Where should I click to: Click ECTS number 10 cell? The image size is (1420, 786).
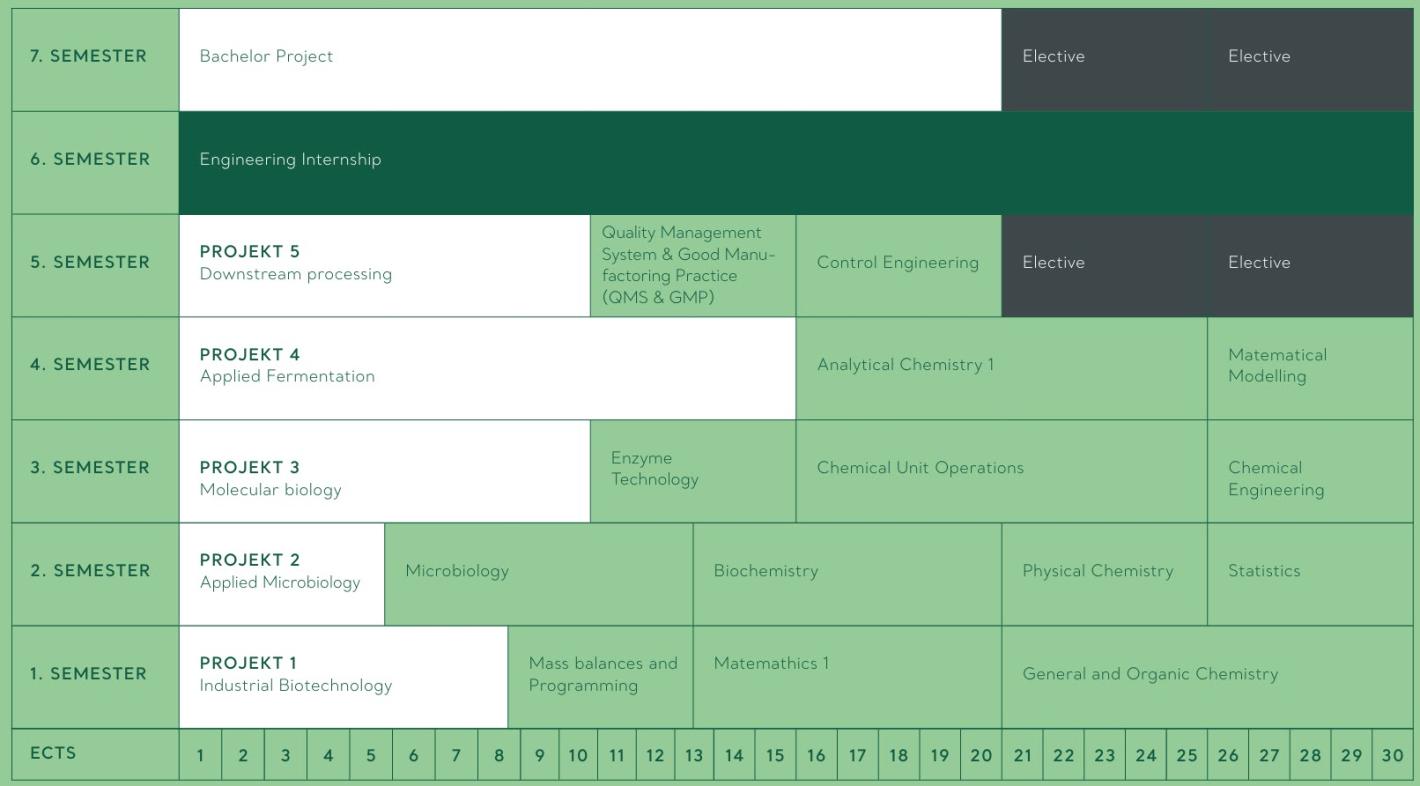(x=578, y=756)
